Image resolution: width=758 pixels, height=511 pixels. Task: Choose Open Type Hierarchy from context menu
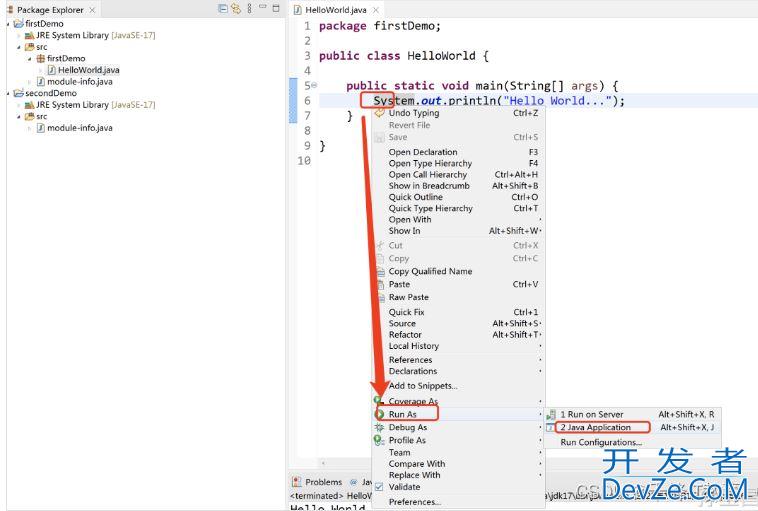(x=458, y=163)
